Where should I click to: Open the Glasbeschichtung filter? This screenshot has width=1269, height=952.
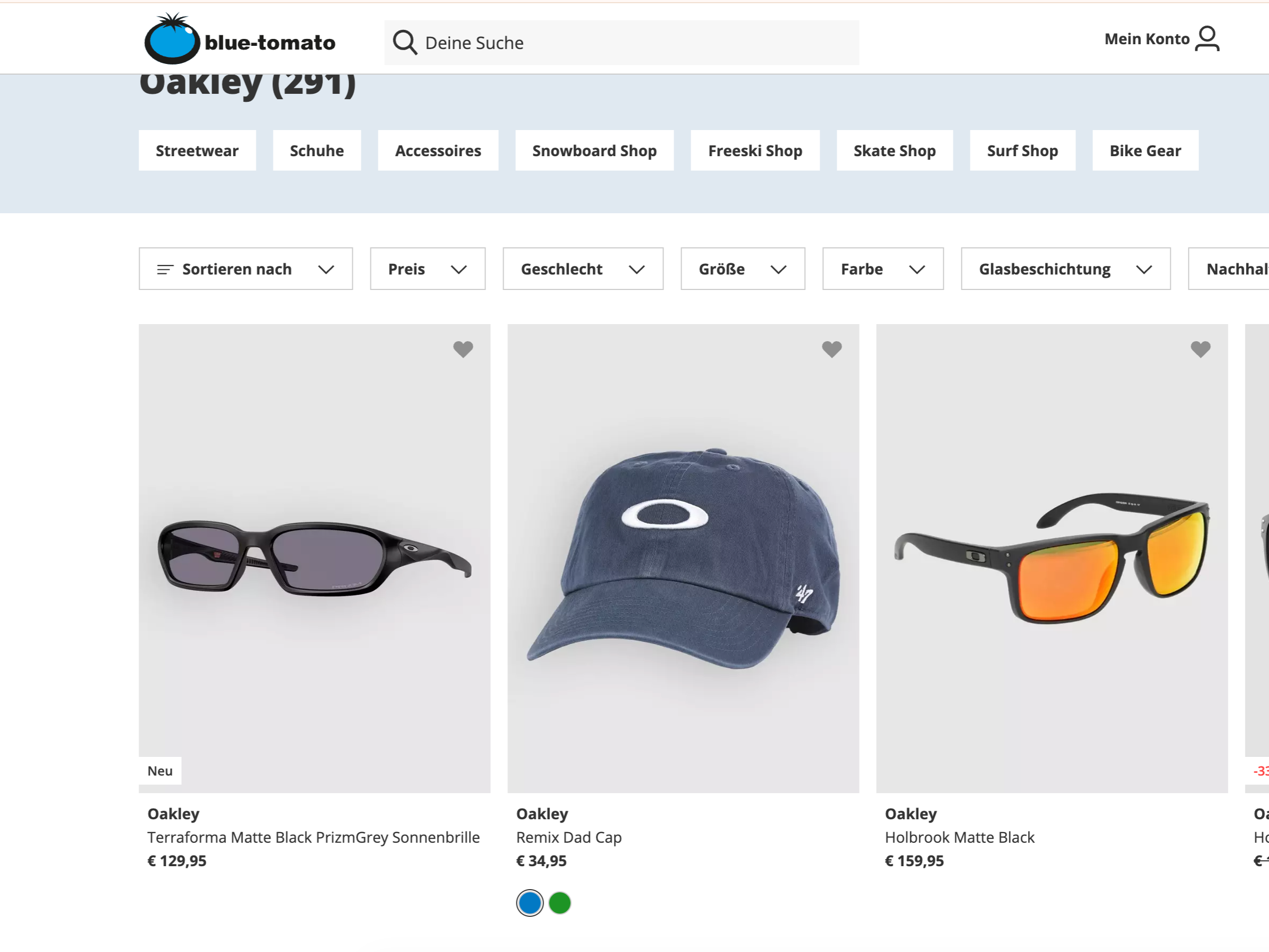[x=1065, y=269]
